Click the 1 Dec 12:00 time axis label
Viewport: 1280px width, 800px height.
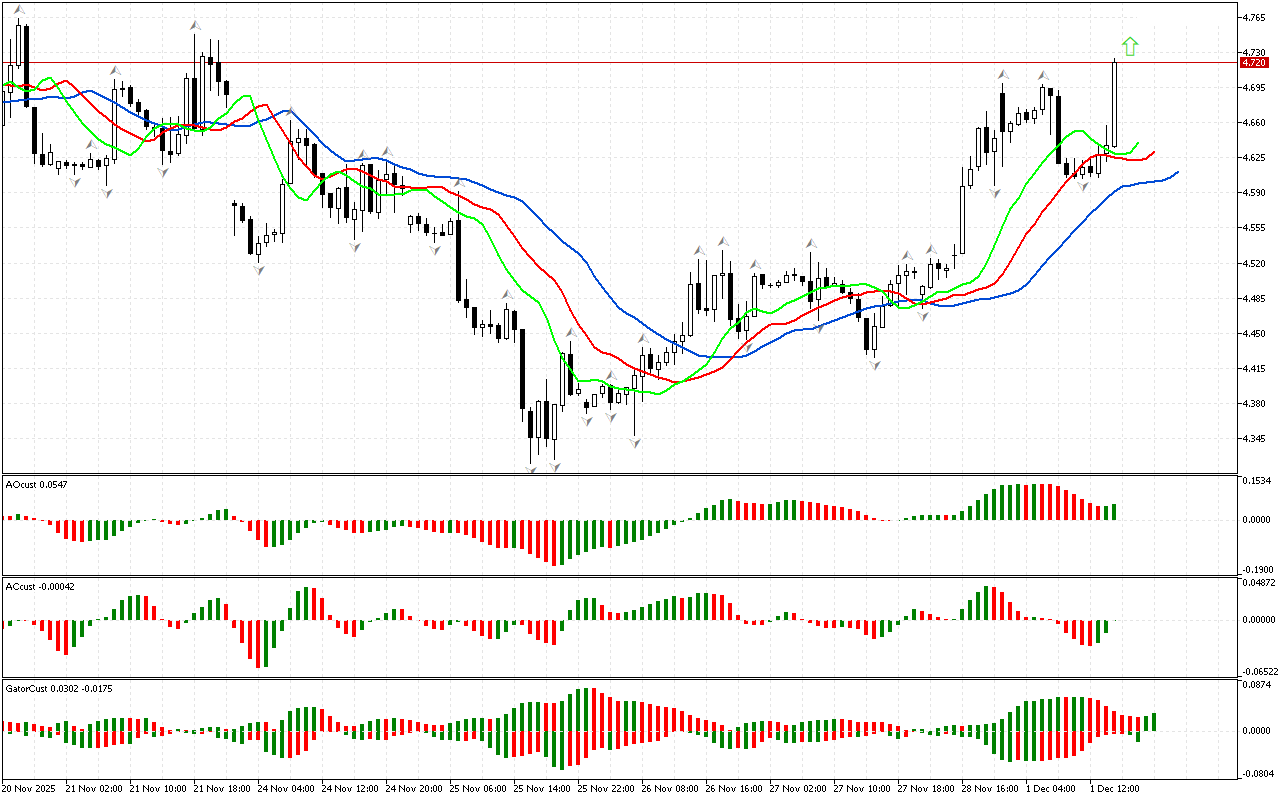coord(1114,788)
